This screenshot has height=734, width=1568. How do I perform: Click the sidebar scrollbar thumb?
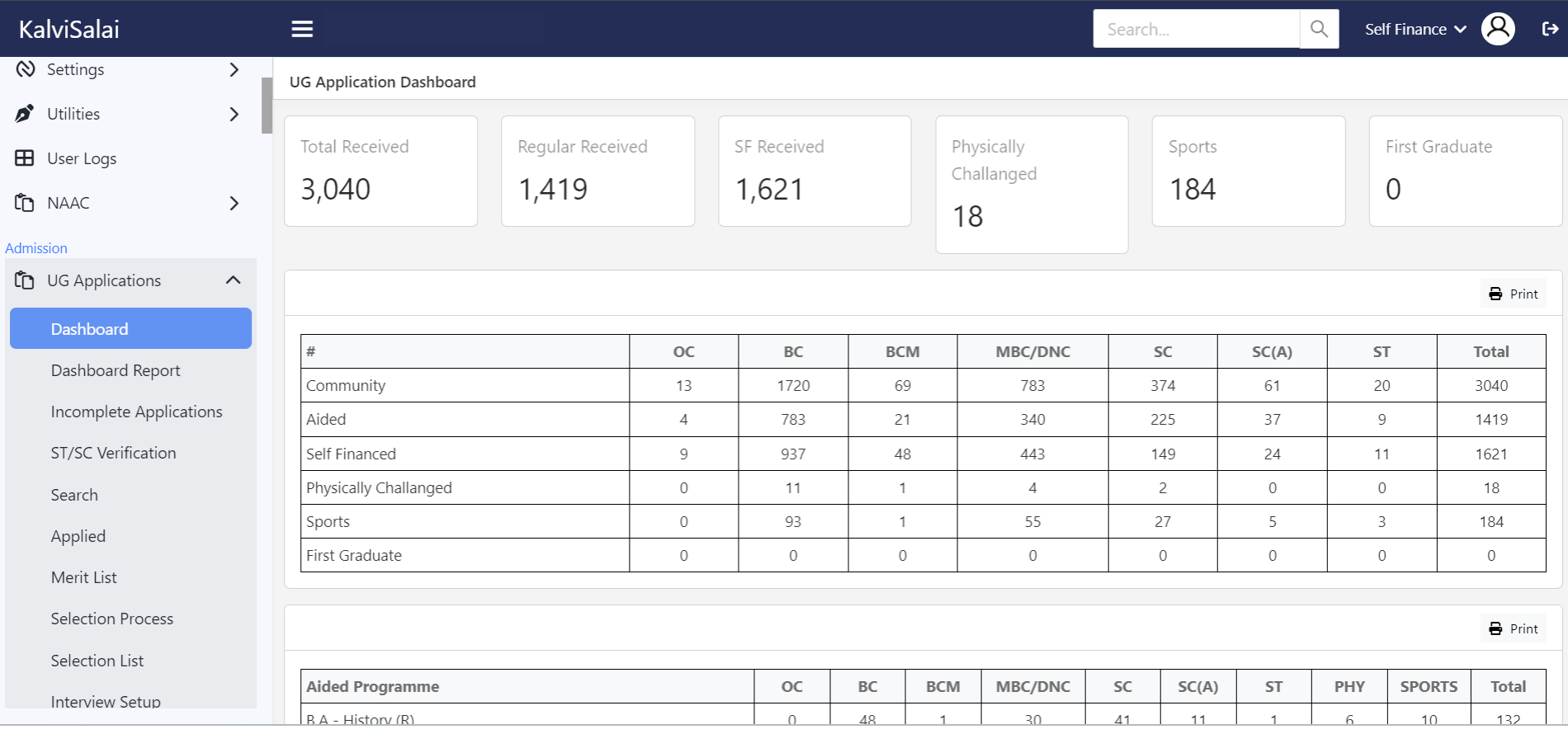pos(267,106)
